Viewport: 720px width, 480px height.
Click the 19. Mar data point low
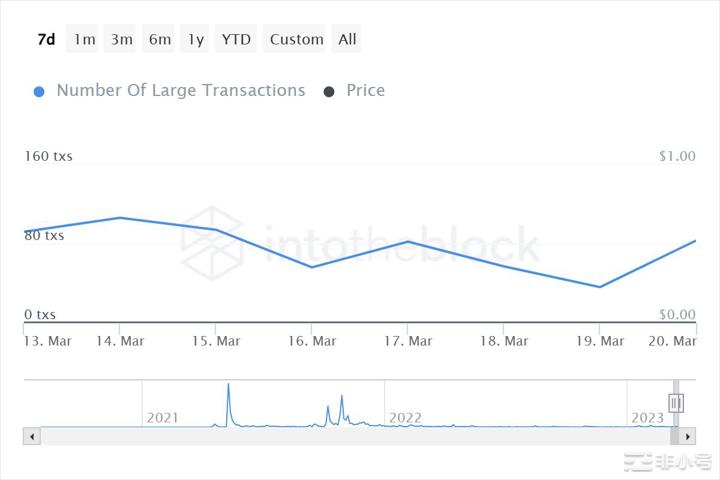point(599,287)
